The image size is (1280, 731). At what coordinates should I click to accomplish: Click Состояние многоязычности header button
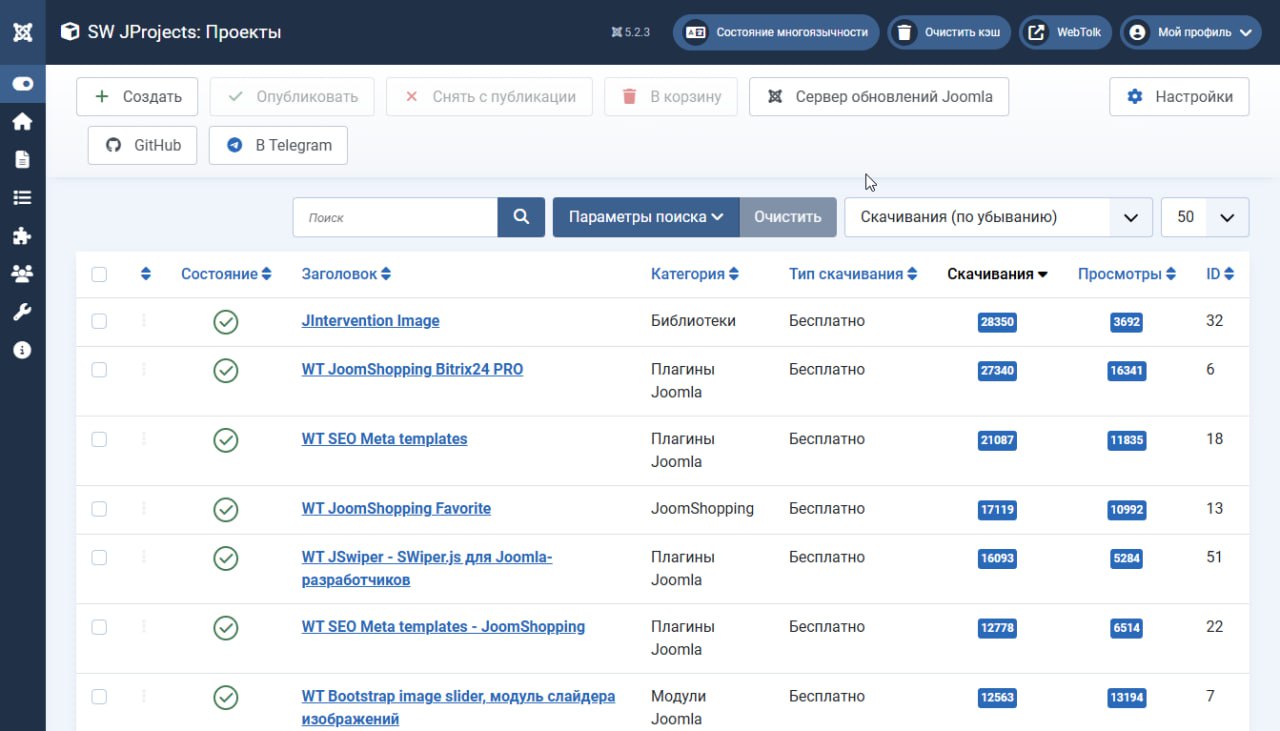776,32
